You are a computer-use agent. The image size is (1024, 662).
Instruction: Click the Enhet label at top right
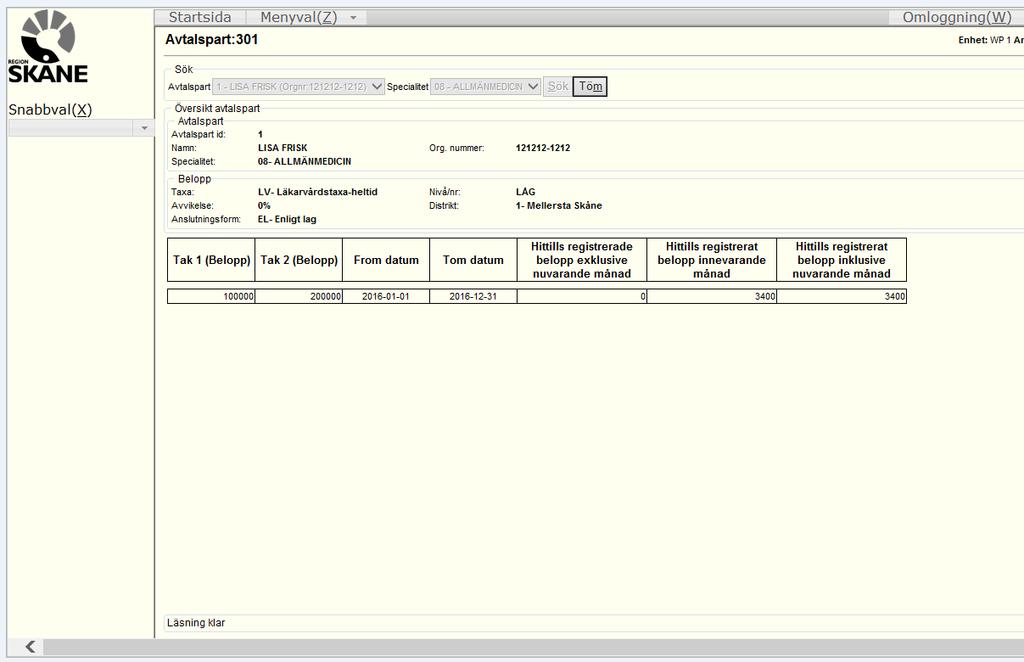tap(972, 40)
